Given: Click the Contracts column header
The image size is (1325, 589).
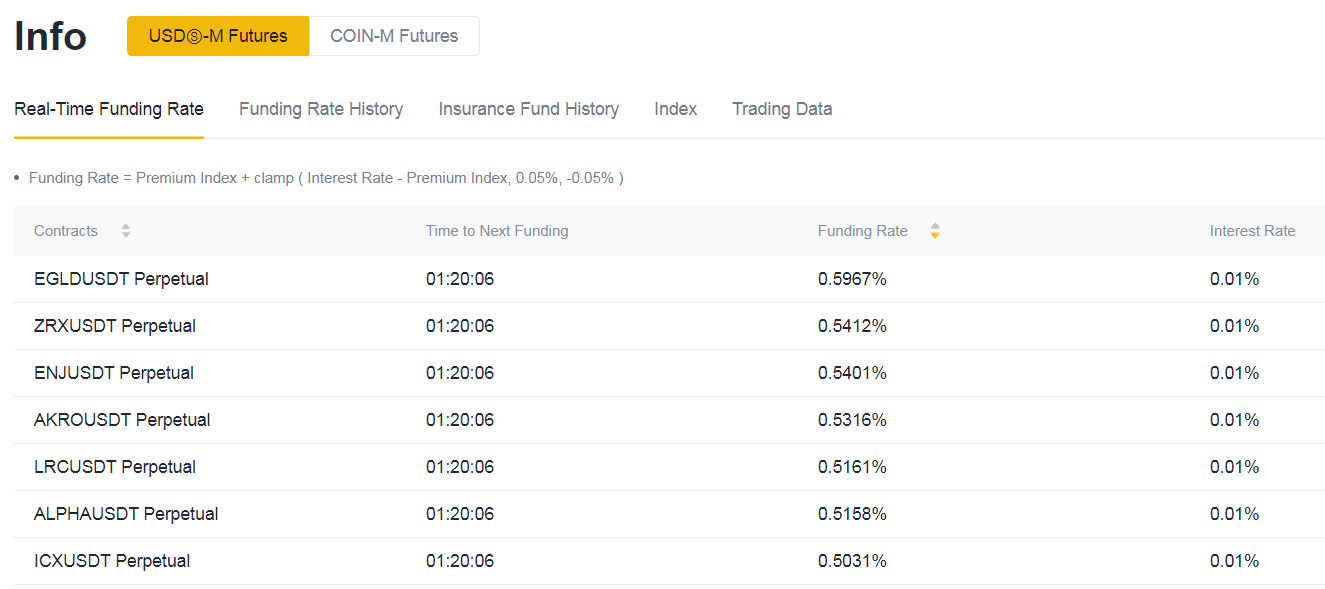Looking at the screenshot, I should point(66,231).
